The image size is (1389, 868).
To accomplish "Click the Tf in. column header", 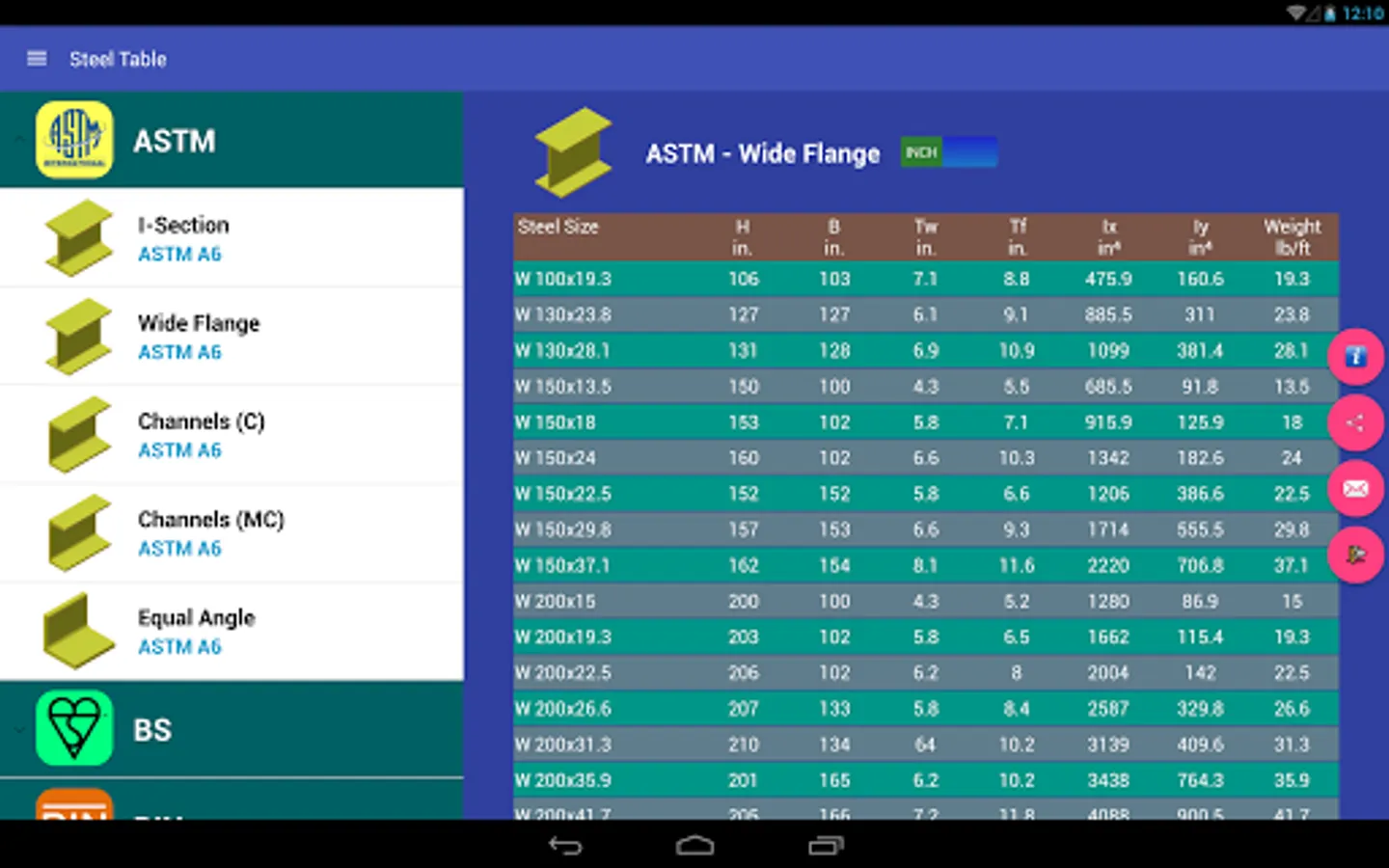I will 1017,237.
